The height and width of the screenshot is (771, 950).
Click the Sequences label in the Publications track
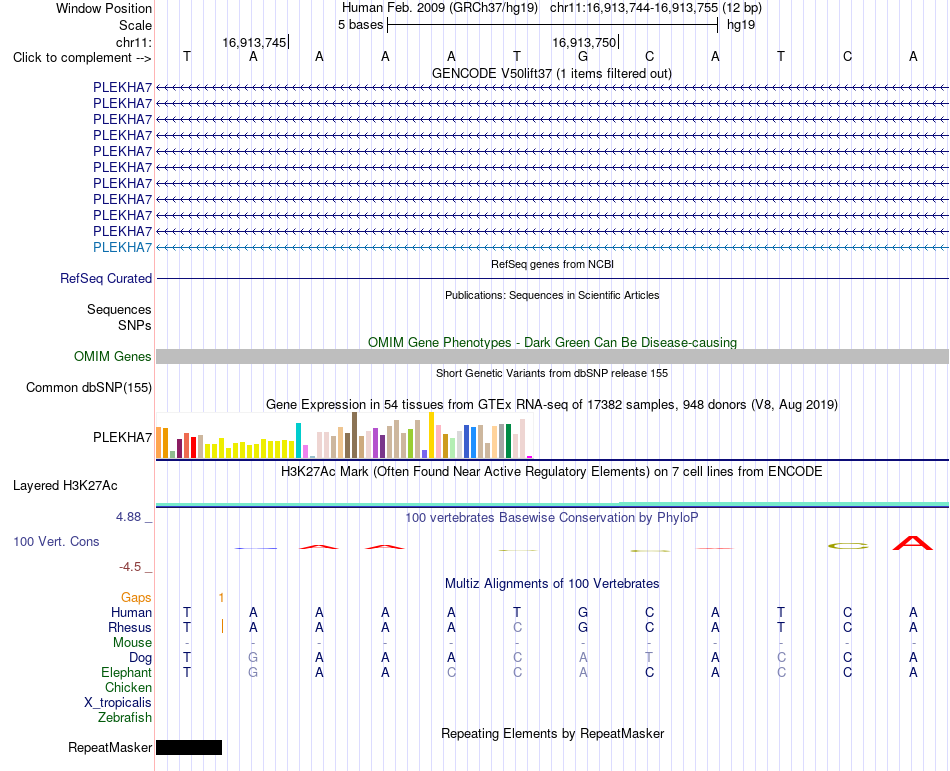coord(119,309)
